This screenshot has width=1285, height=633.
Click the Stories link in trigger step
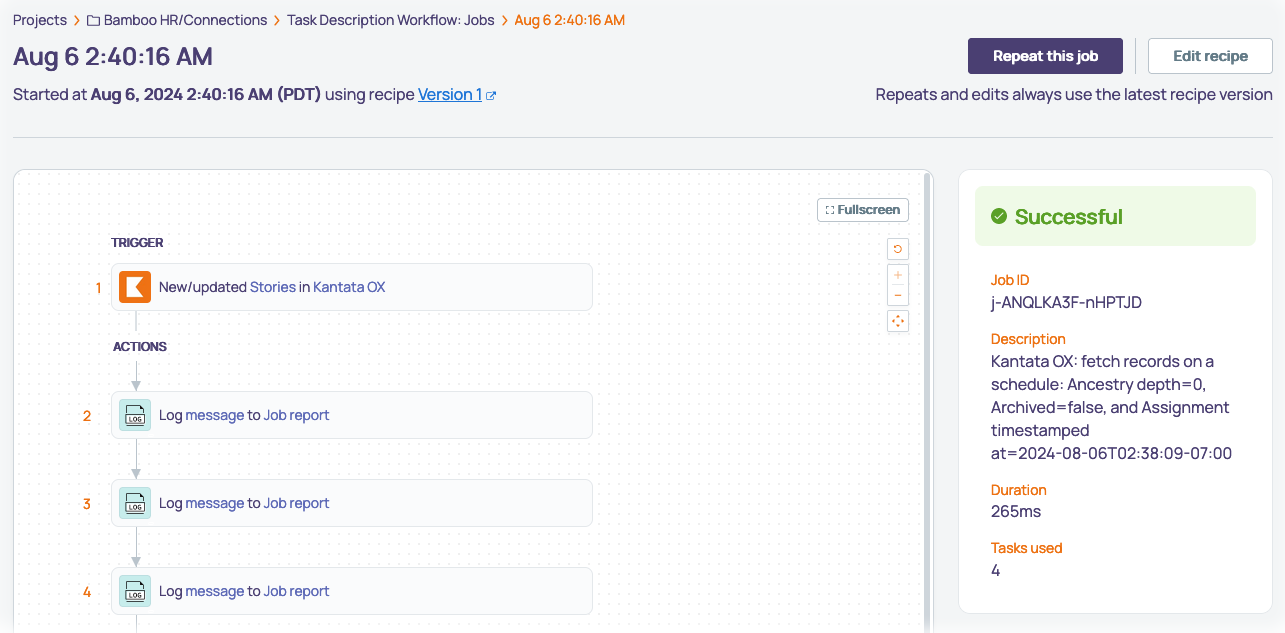273,287
